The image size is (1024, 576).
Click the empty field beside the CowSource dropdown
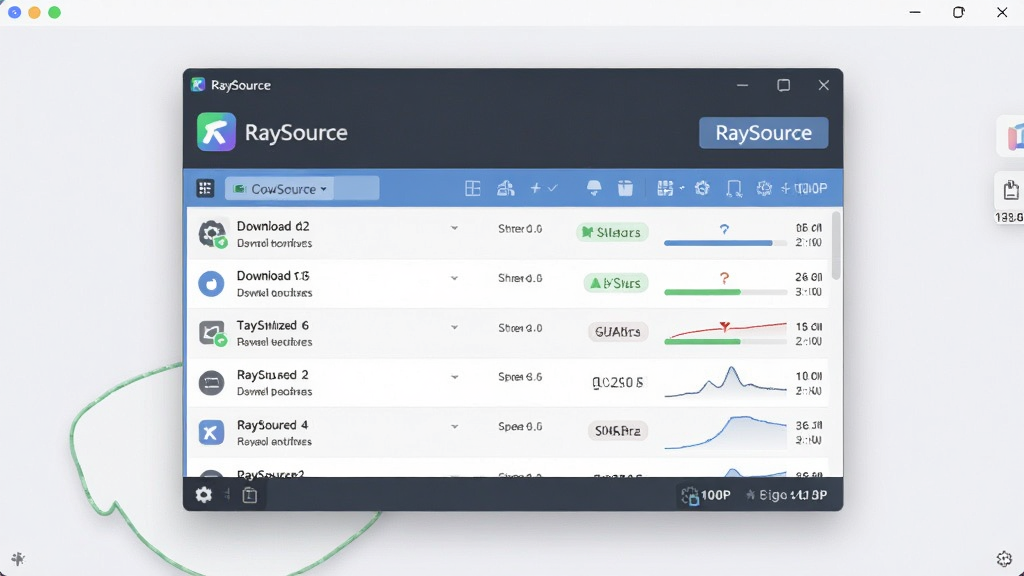pyautogui.click(x=357, y=188)
